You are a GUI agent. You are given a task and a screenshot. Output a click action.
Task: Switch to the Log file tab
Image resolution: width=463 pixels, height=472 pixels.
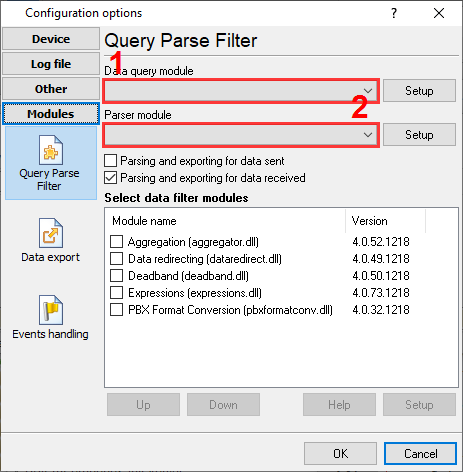pyautogui.click(x=51, y=64)
